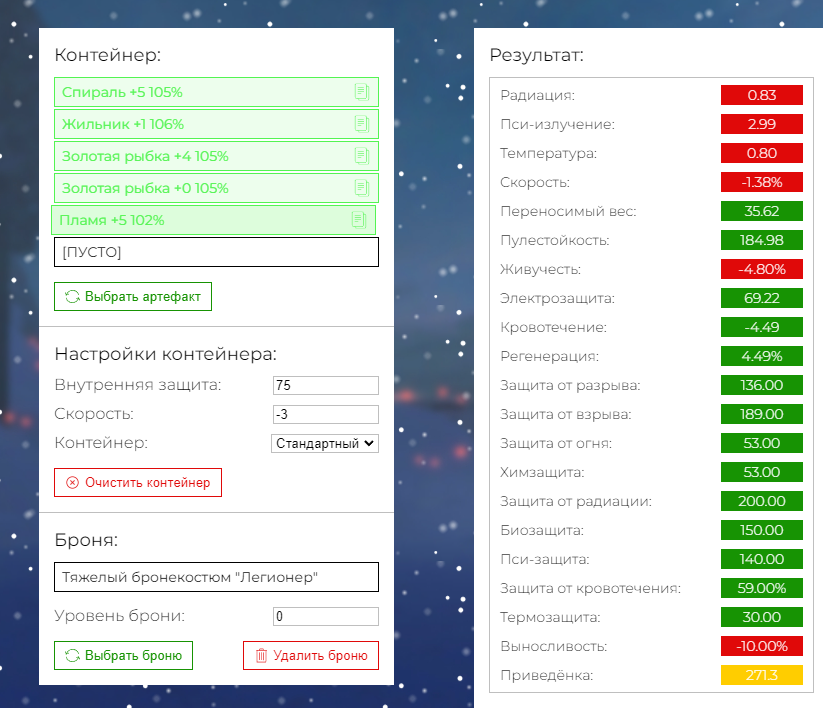Click the green Пулестойкость value 184.98

(761, 240)
